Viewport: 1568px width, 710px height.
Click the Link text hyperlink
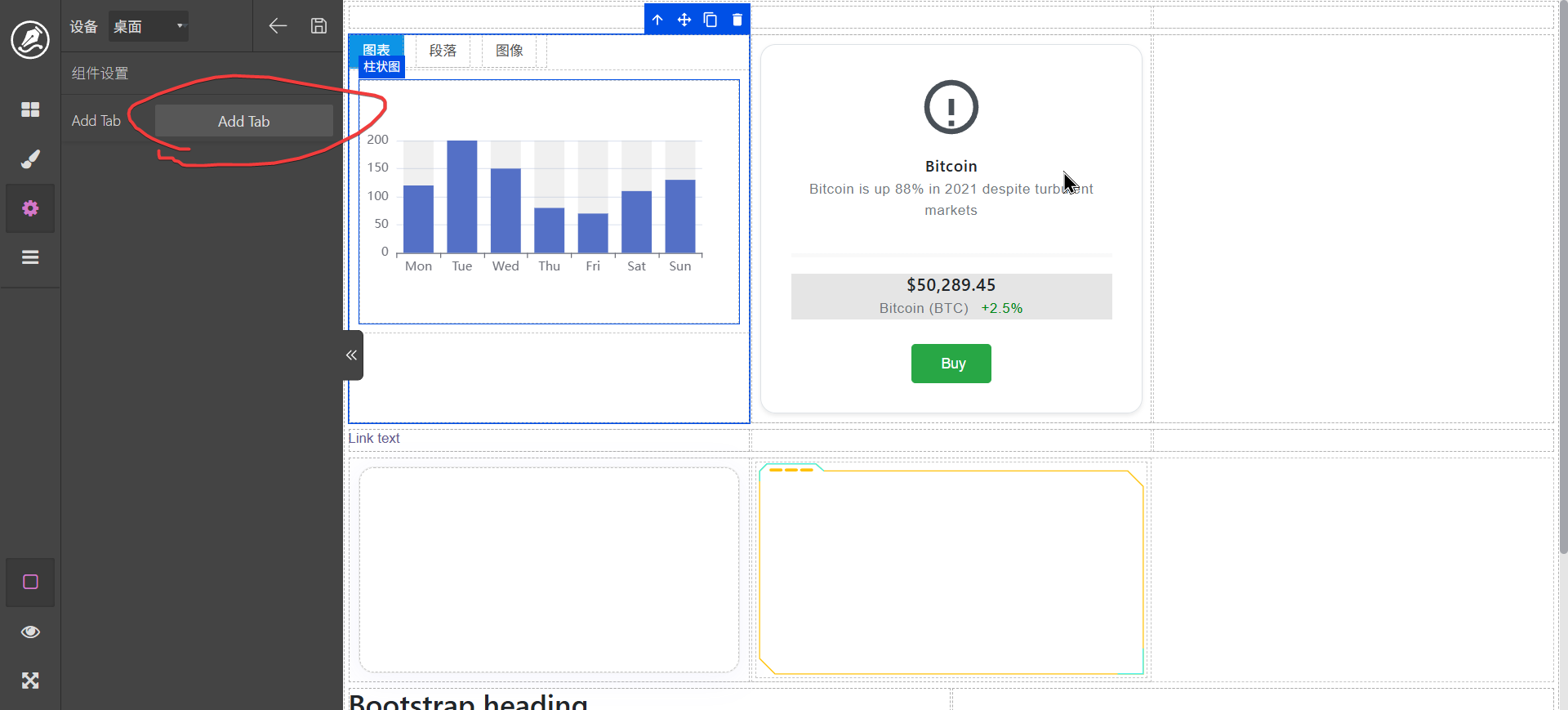(374, 439)
